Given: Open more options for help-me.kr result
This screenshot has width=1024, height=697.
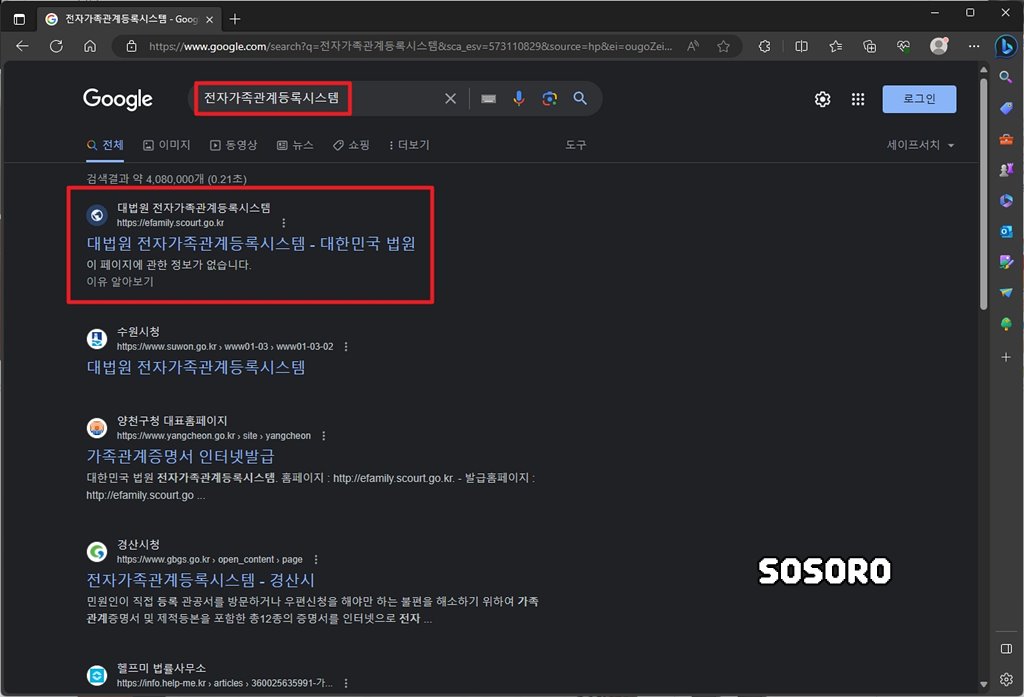Looking at the screenshot, I should pos(346,683).
